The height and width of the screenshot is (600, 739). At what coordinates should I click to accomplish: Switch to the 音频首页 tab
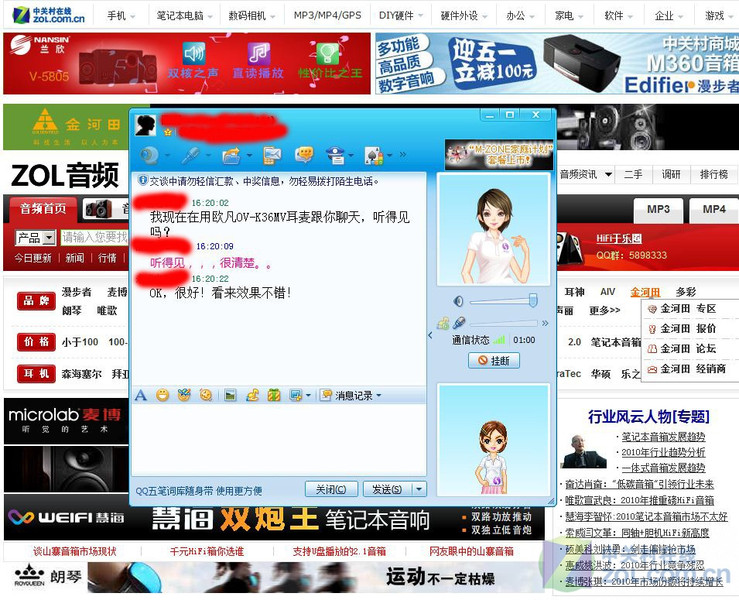click(43, 209)
